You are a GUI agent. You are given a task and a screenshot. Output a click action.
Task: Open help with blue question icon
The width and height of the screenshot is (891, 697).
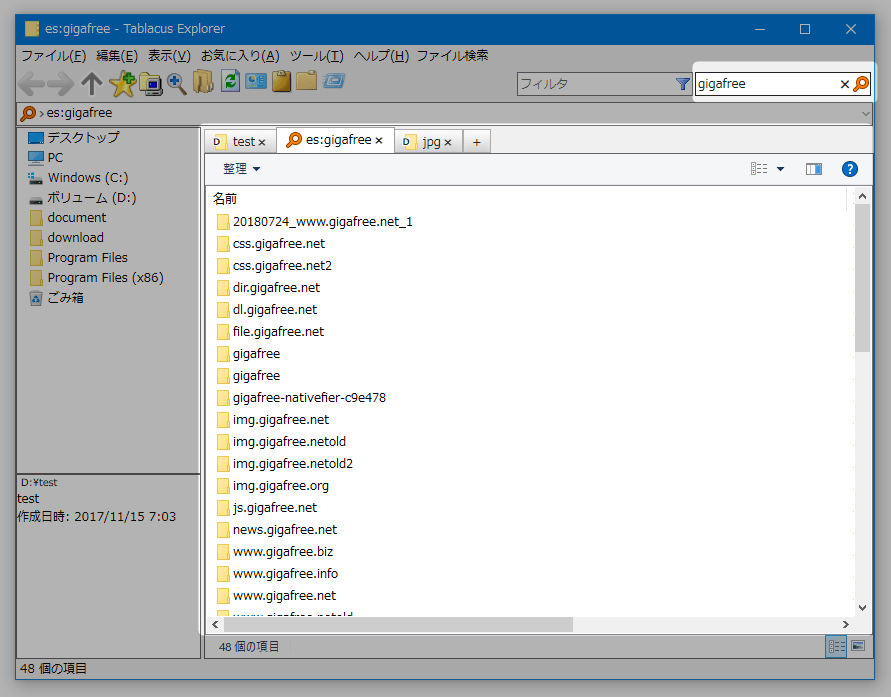click(x=850, y=169)
